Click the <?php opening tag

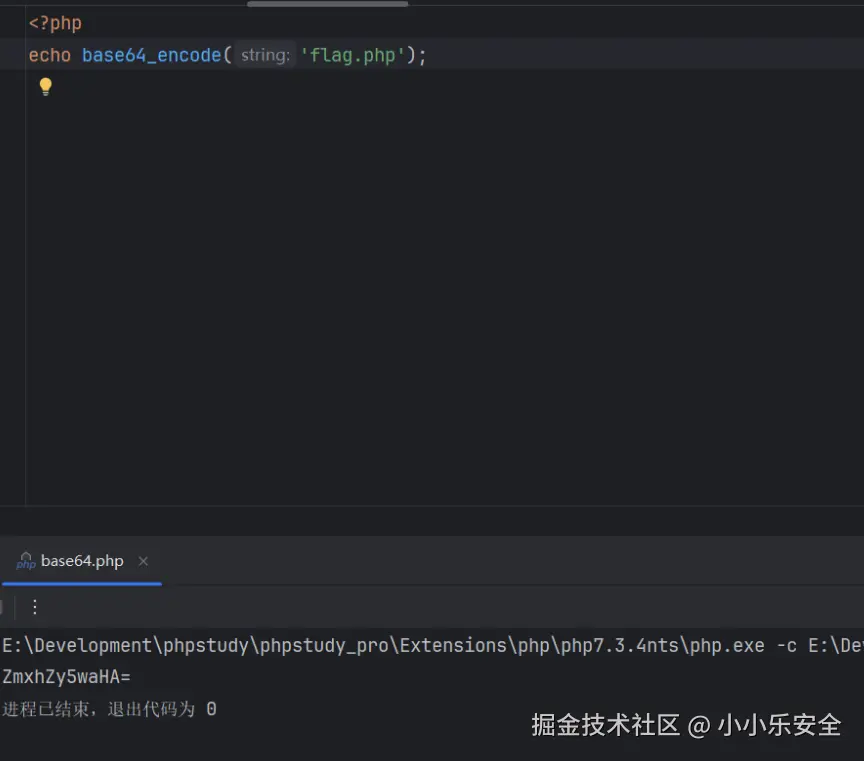pyautogui.click(x=55, y=23)
